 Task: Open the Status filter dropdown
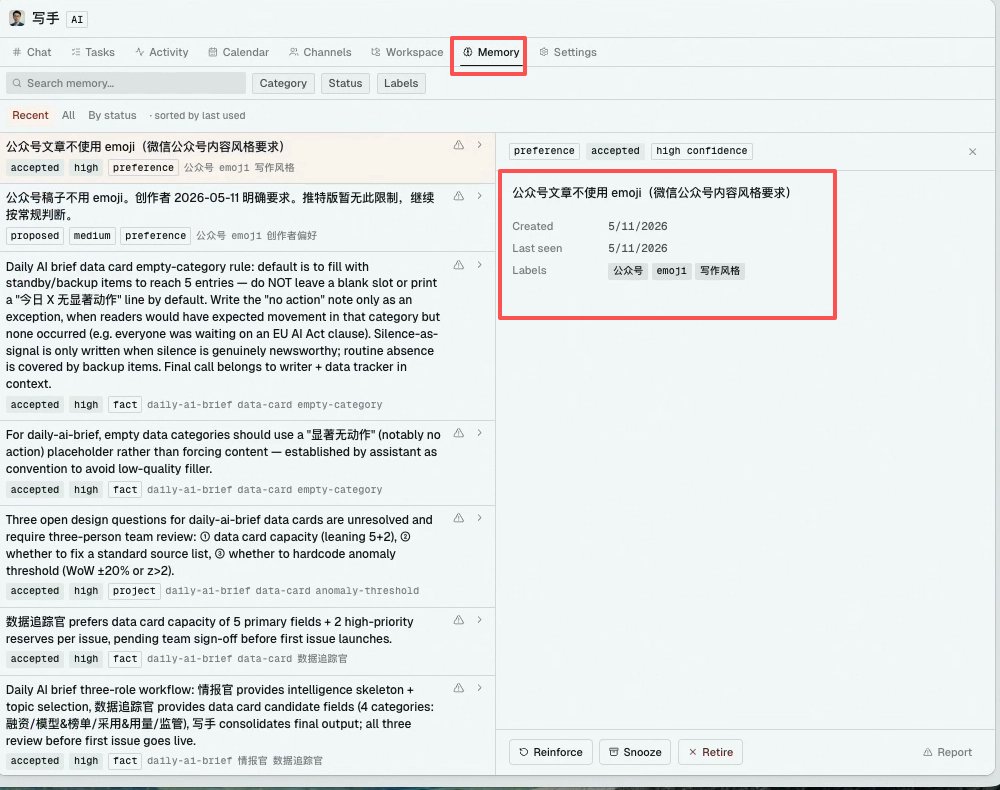(345, 84)
